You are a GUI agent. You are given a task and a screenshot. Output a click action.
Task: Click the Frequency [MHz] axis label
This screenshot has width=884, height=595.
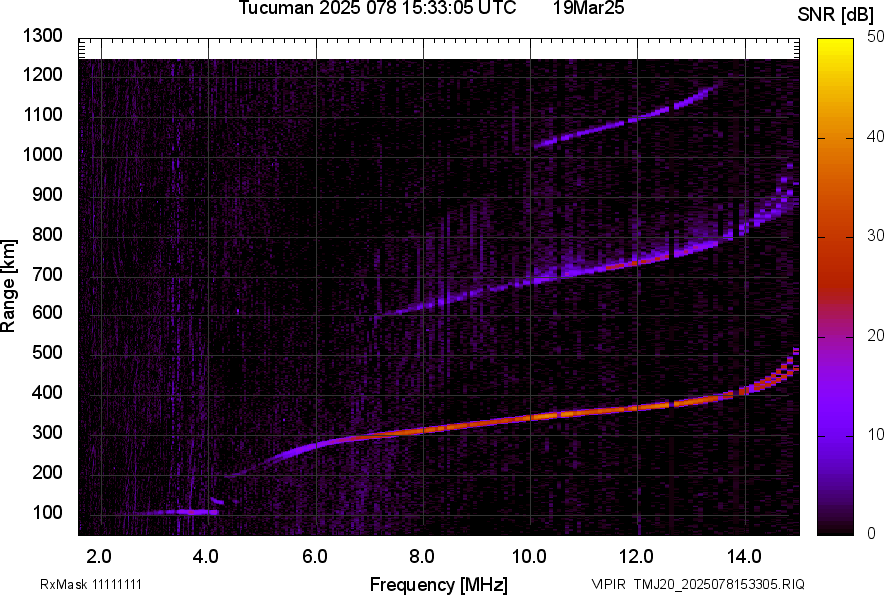point(438,584)
